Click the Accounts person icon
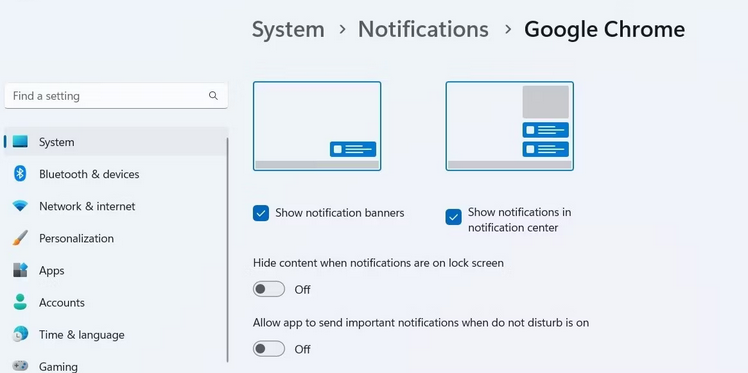 point(20,302)
